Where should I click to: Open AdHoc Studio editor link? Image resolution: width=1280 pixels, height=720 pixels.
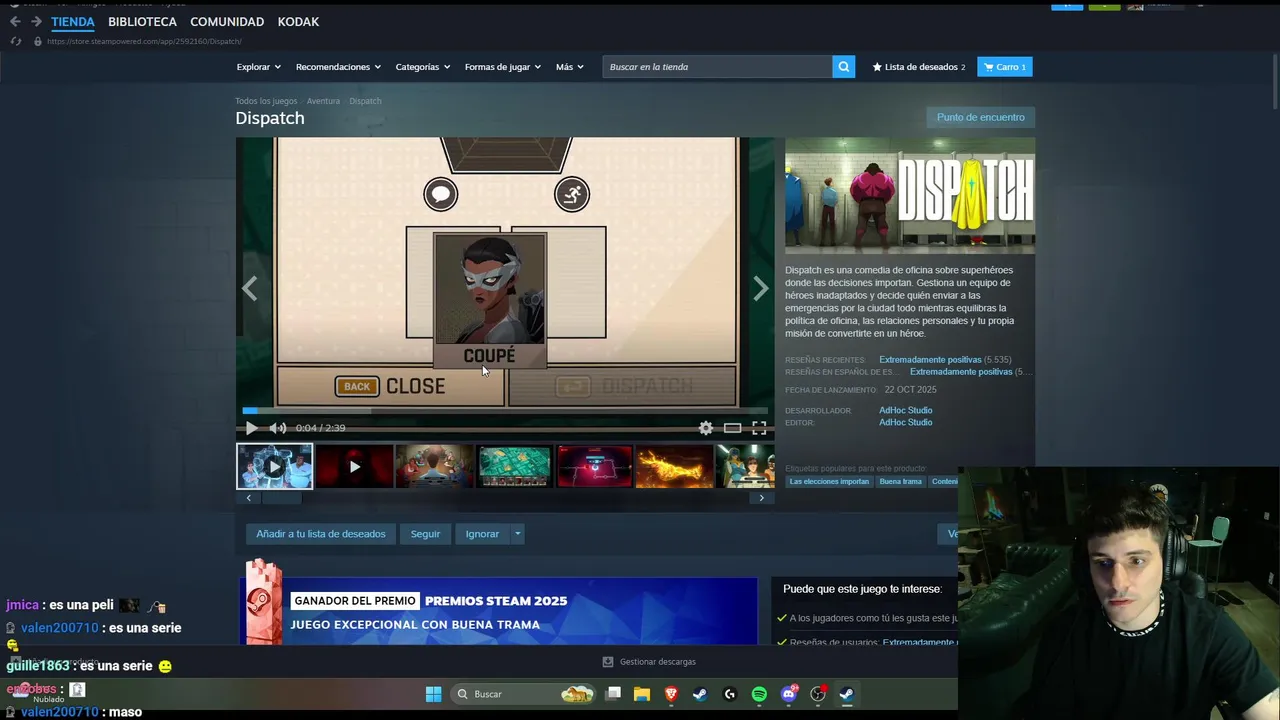[905, 422]
